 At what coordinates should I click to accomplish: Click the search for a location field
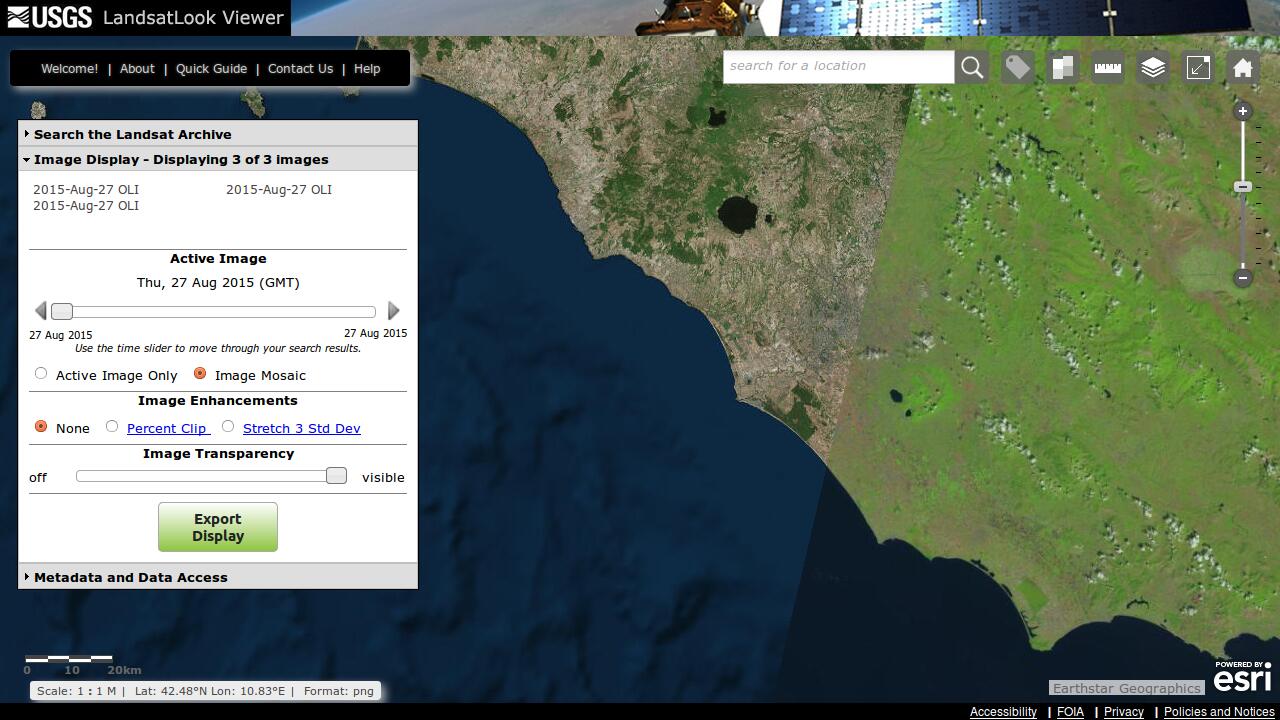[x=838, y=67]
